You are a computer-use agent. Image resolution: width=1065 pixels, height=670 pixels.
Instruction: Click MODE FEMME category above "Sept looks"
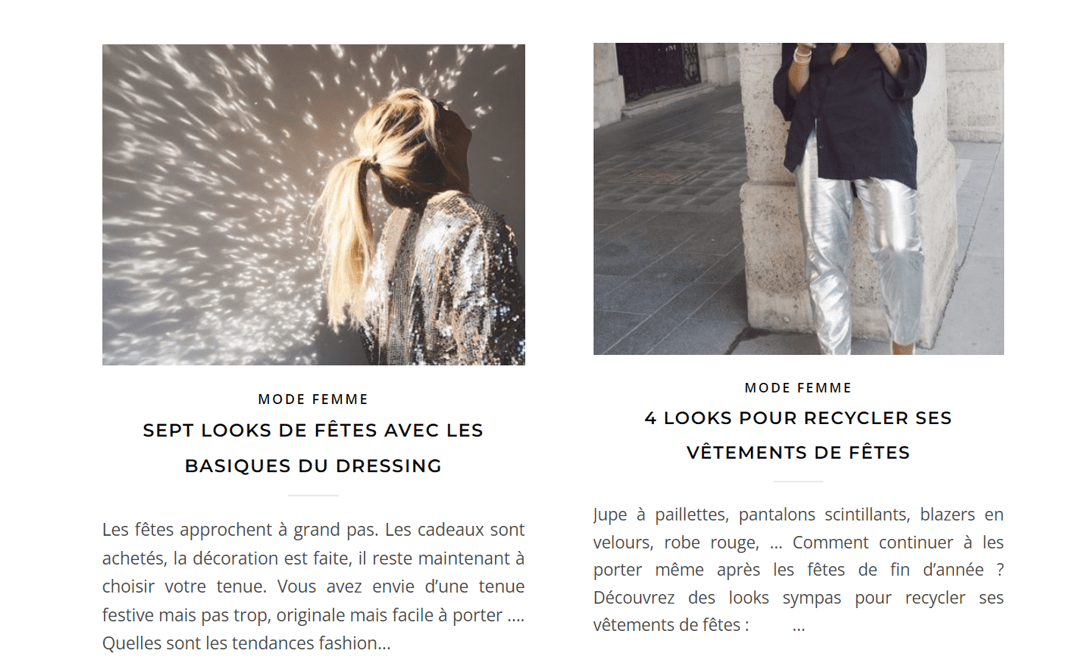(313, 400)
